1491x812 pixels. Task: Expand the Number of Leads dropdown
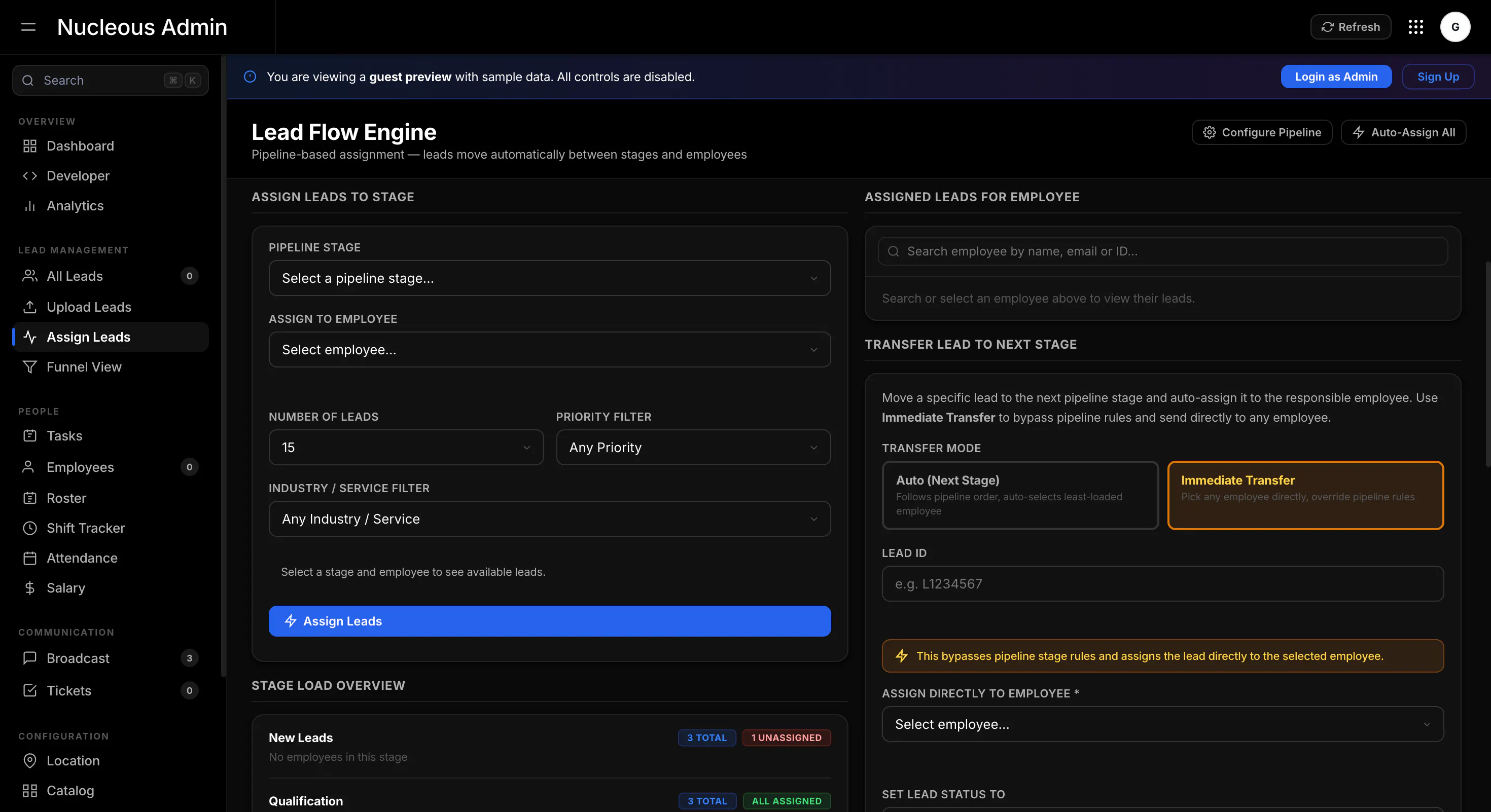point(406,447)
